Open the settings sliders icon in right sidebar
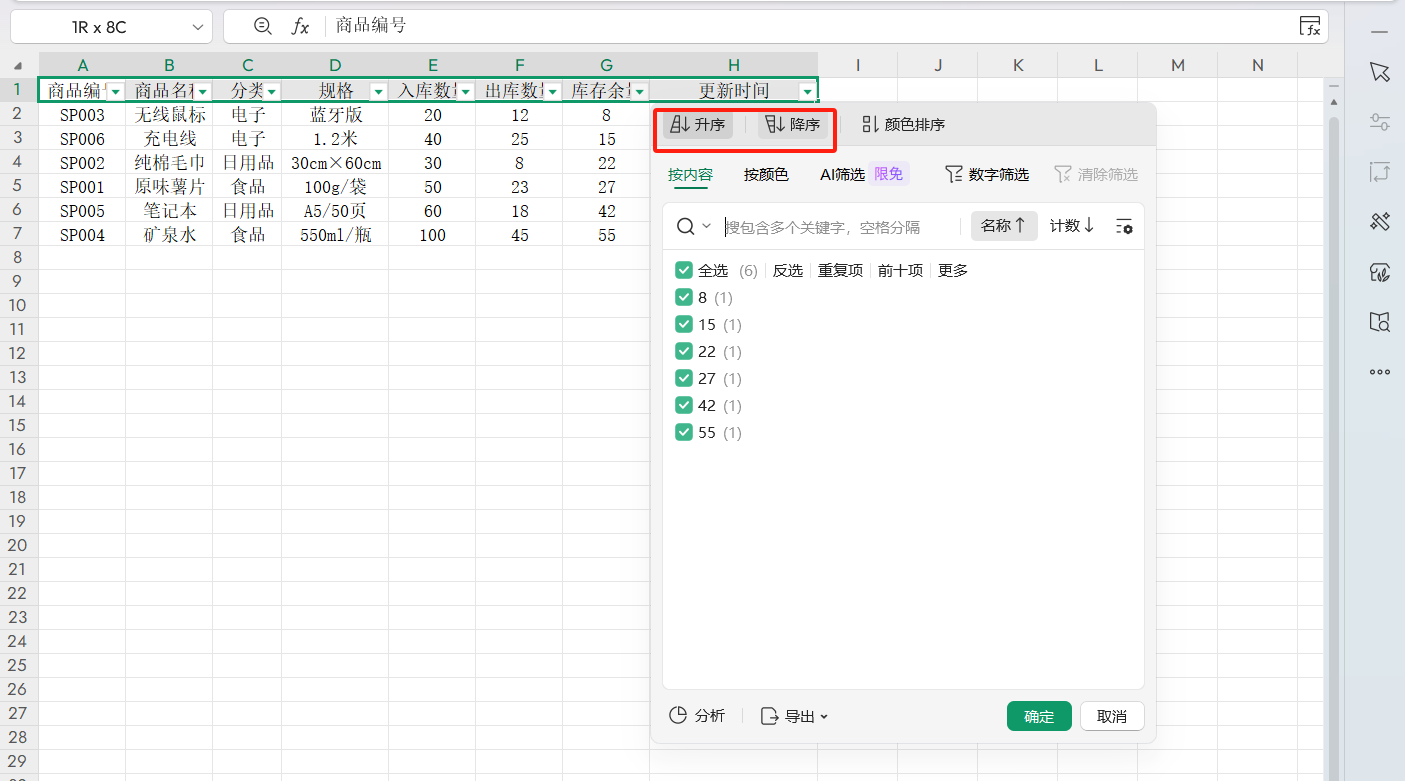 click(x=1379, y=122)
